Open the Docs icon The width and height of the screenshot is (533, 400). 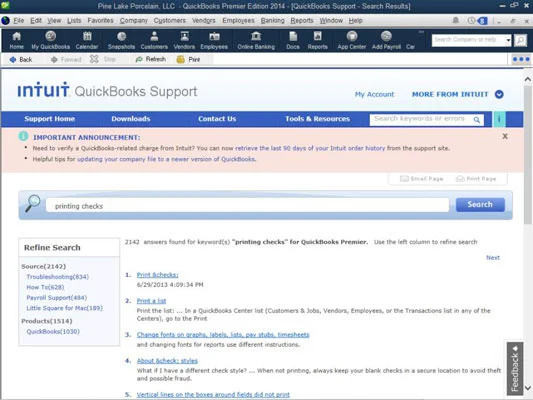pyautogui.click(x=293, y=40)
